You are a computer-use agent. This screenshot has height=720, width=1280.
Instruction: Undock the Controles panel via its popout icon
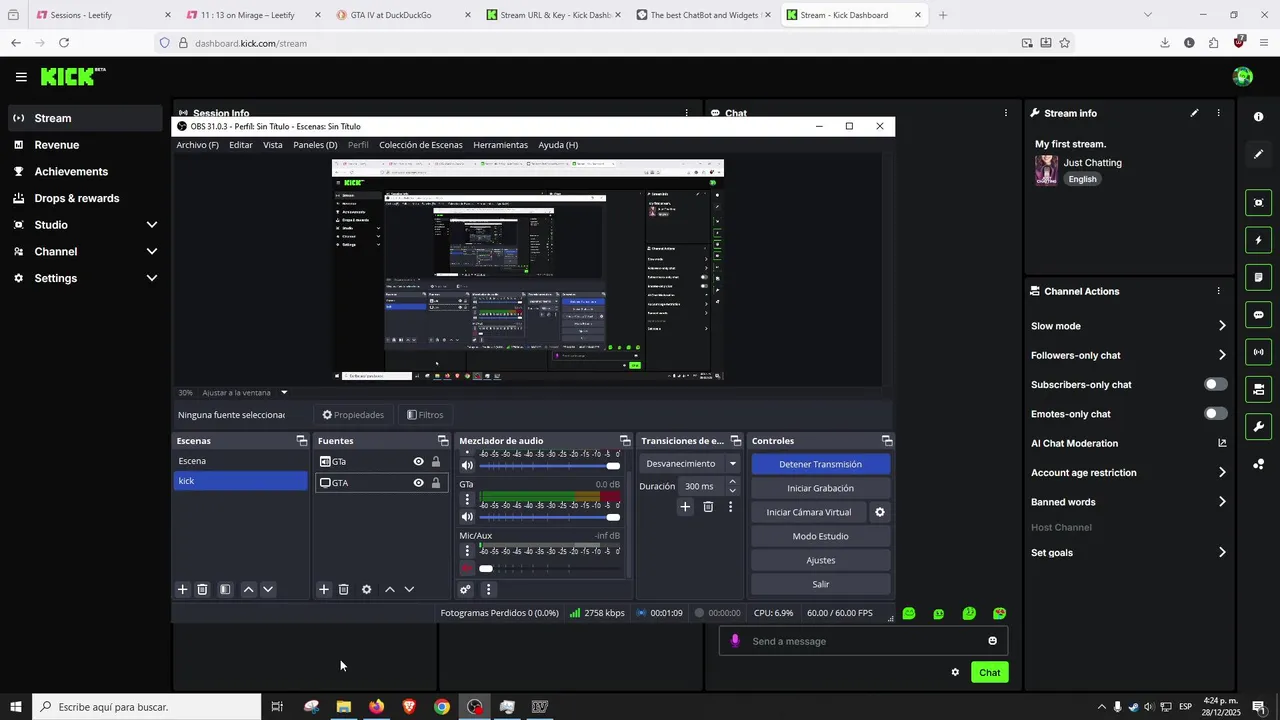pos(887,441)
